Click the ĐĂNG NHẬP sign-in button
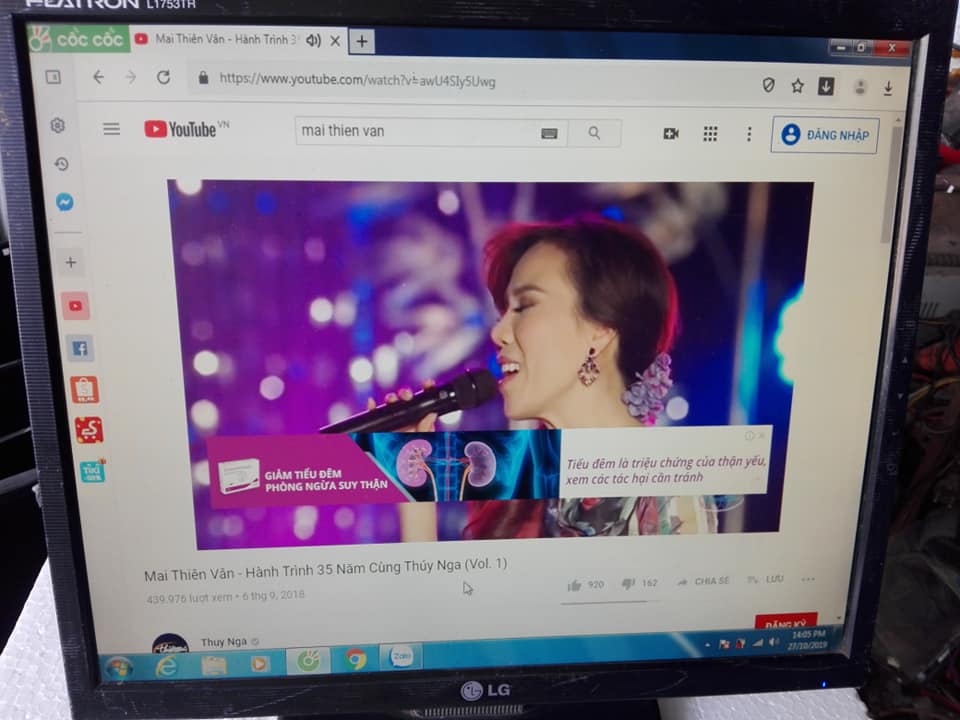The width and height of the screenshot is (960, 720). click(825, 135)
